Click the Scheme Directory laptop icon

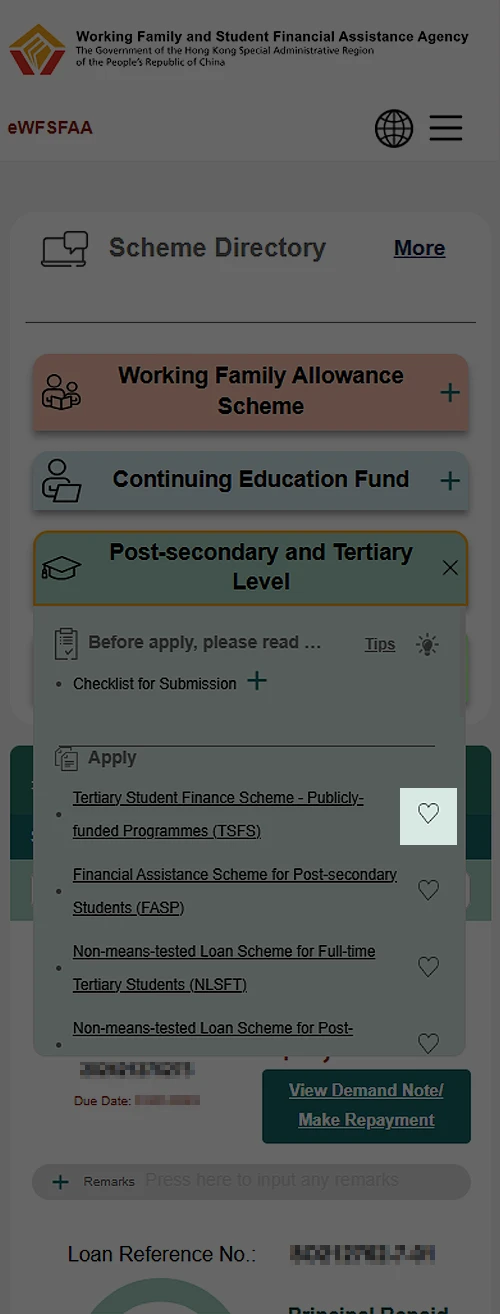click(x=65, y=248)
